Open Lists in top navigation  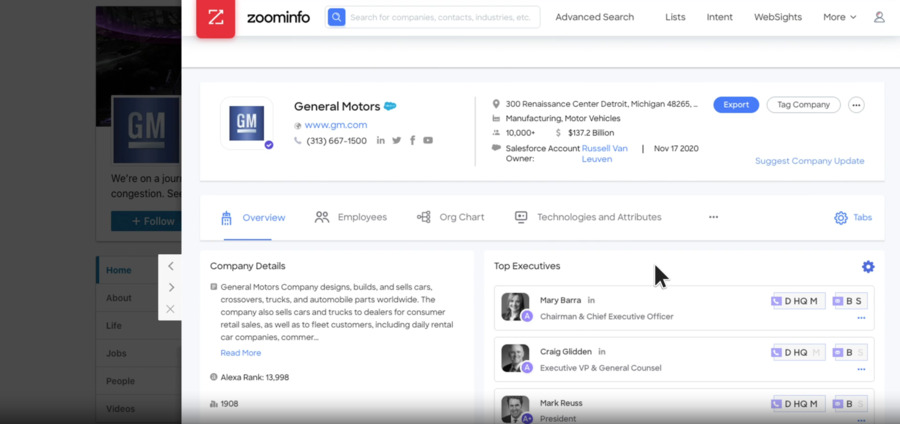(675, 17)
